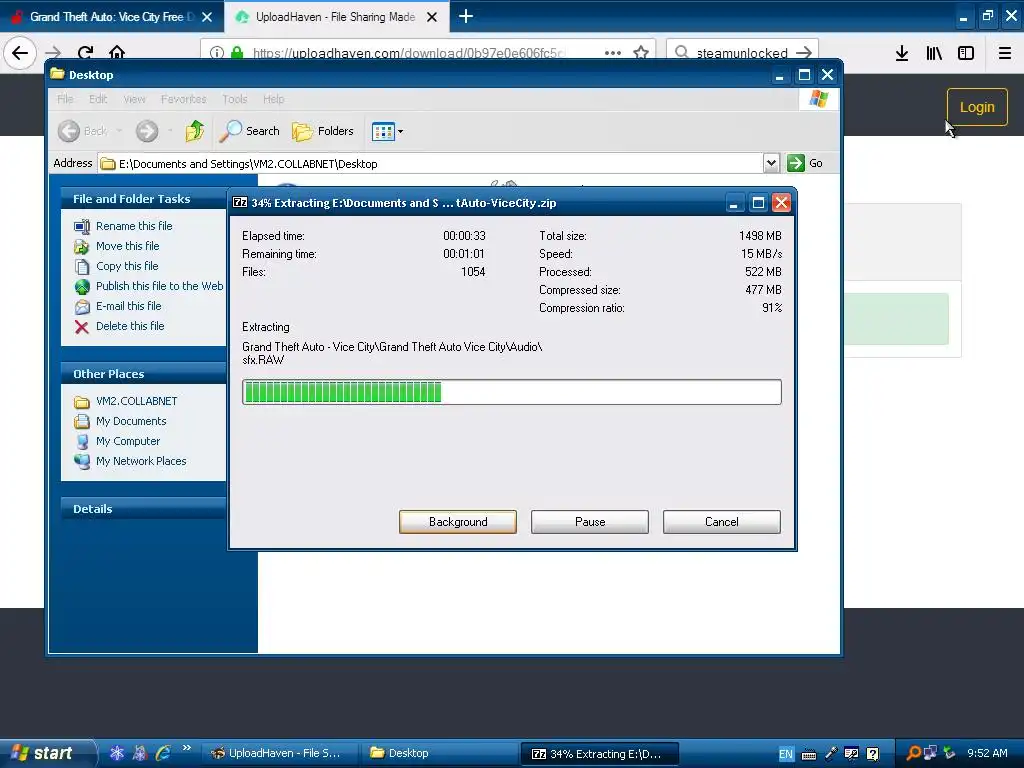Click Explorer Back button
This screenshot has height=768, width=1024.
(83, 131)
